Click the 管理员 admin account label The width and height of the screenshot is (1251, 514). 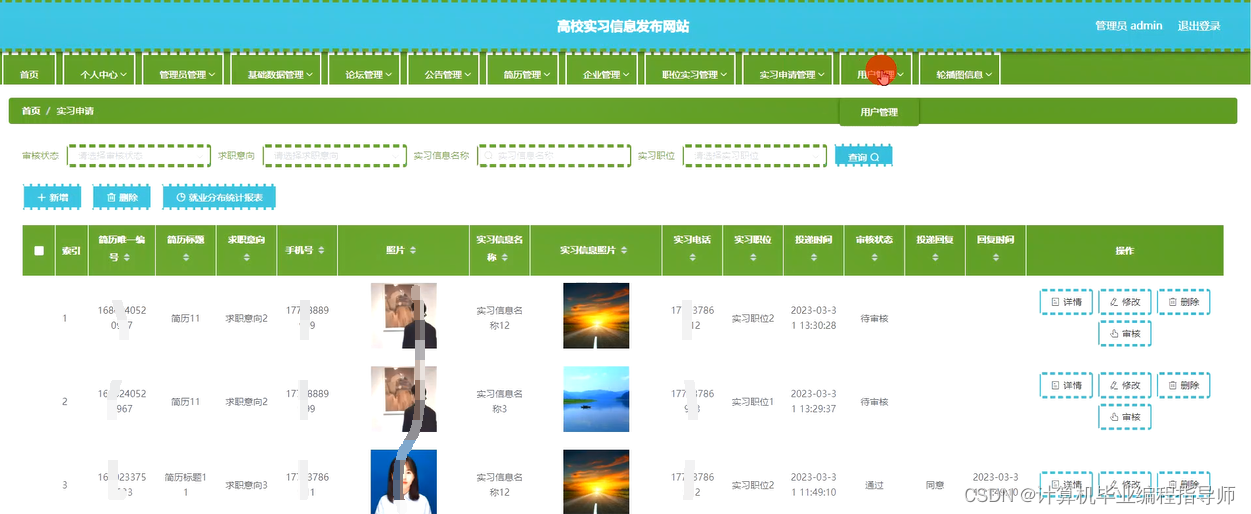(1128, 26)
